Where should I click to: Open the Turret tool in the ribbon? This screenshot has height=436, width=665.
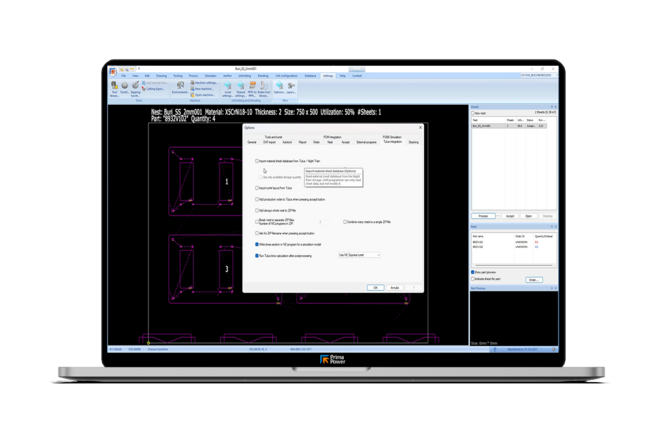(125, 88)
